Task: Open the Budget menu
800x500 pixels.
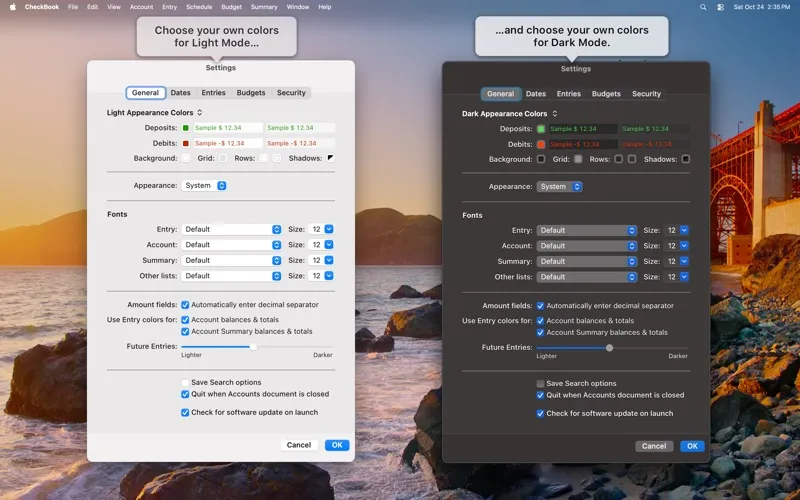Action: coord(232,7)
